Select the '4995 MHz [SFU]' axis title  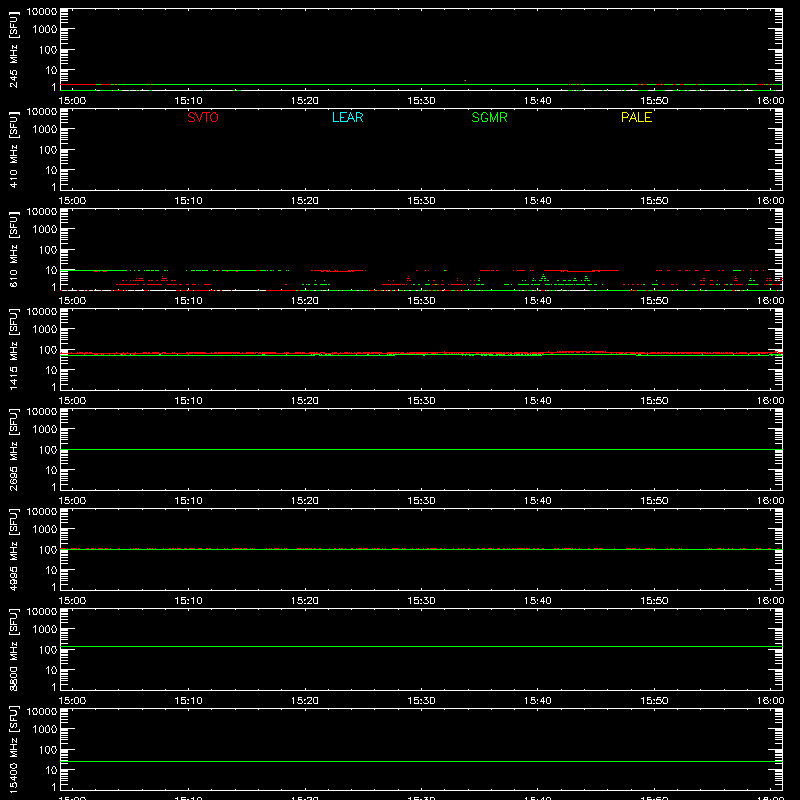pos(13,550)
